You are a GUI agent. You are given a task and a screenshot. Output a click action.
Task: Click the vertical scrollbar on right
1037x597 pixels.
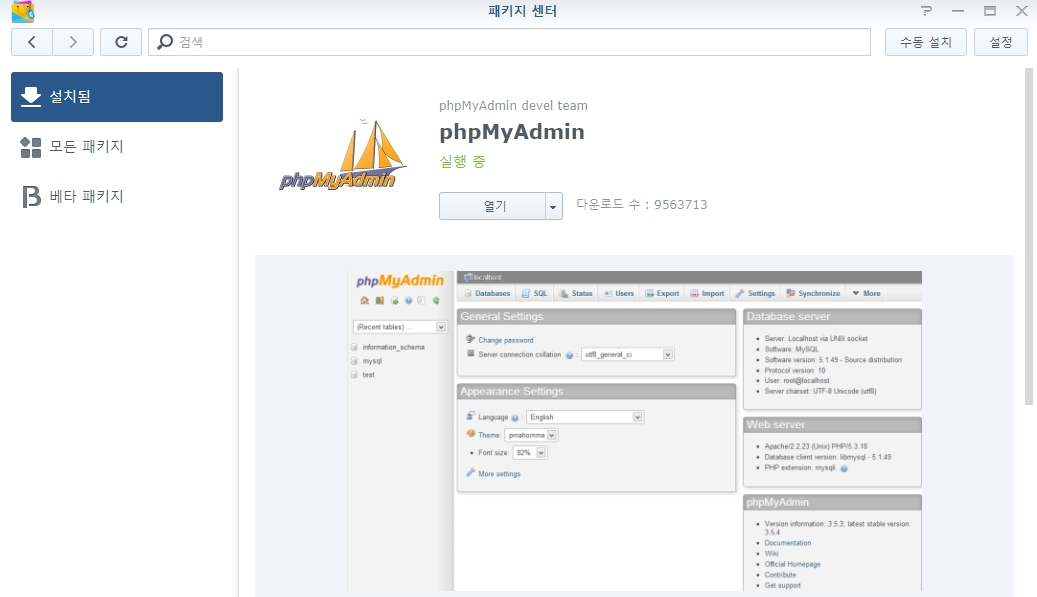[x=1029, y=236]
